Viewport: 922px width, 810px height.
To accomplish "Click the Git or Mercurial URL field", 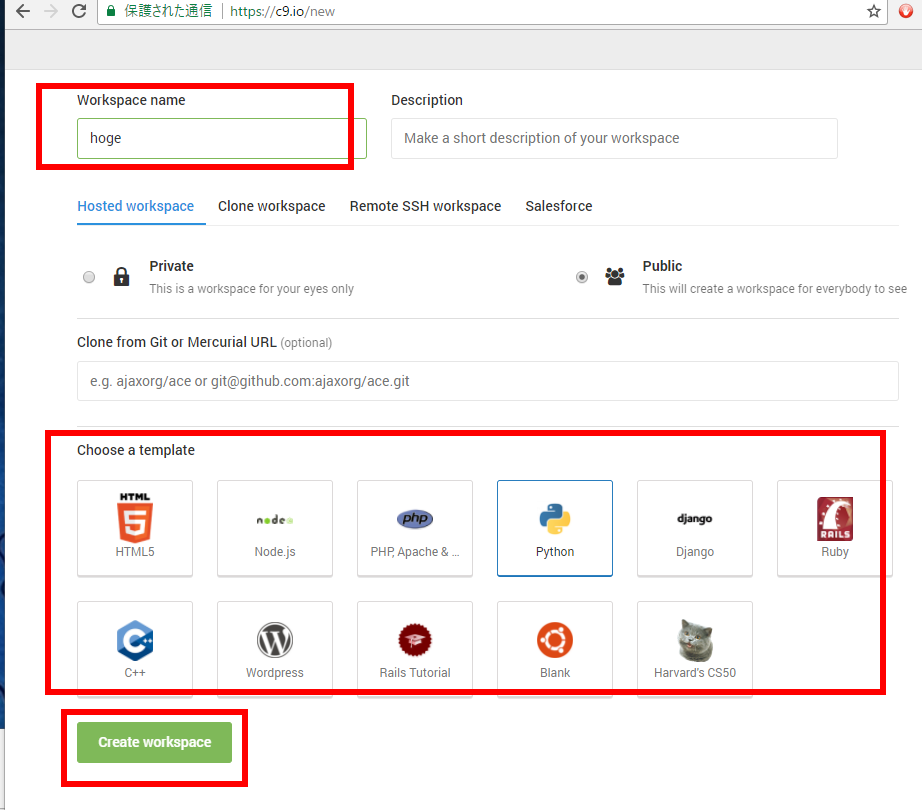I will (487, 381).
